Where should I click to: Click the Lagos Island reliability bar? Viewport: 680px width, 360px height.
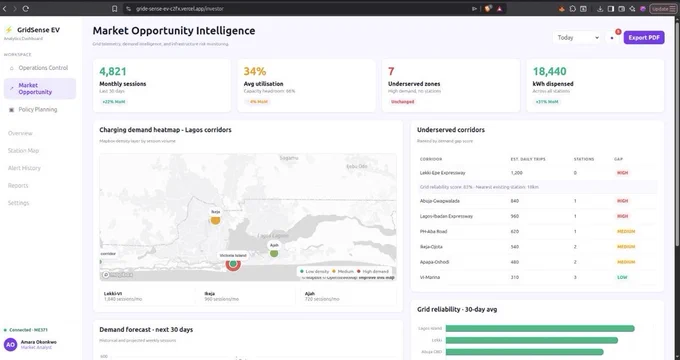(540, 329)
